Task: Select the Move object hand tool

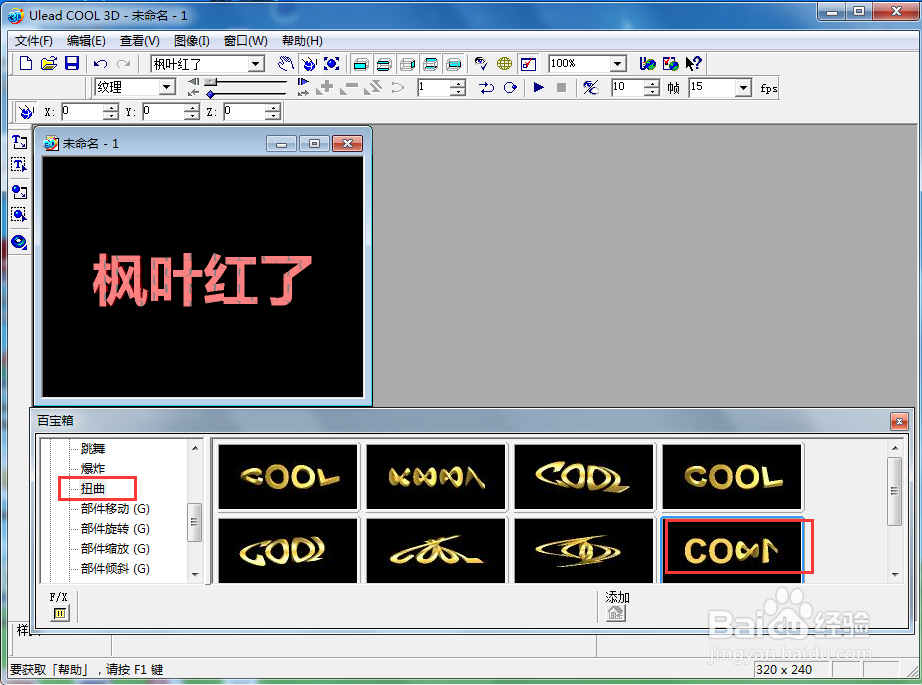Action: click(286, 64)
